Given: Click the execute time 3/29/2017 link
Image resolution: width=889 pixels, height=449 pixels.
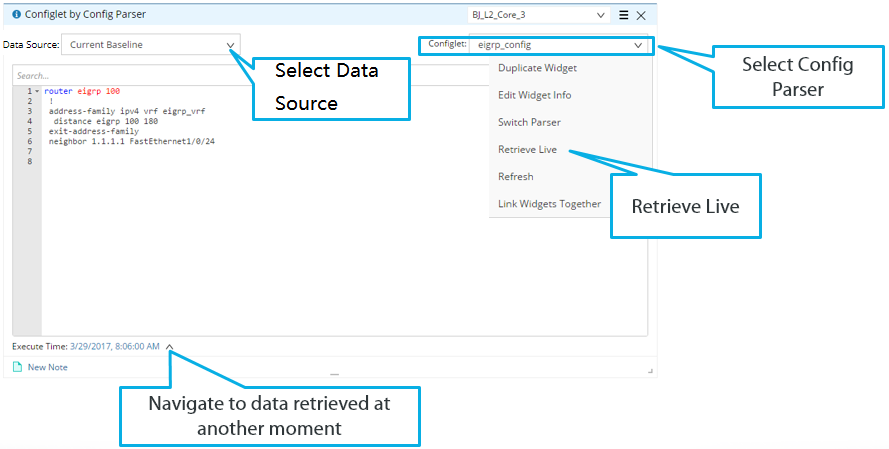Looking at the screenshot, I should pos(114,346).
